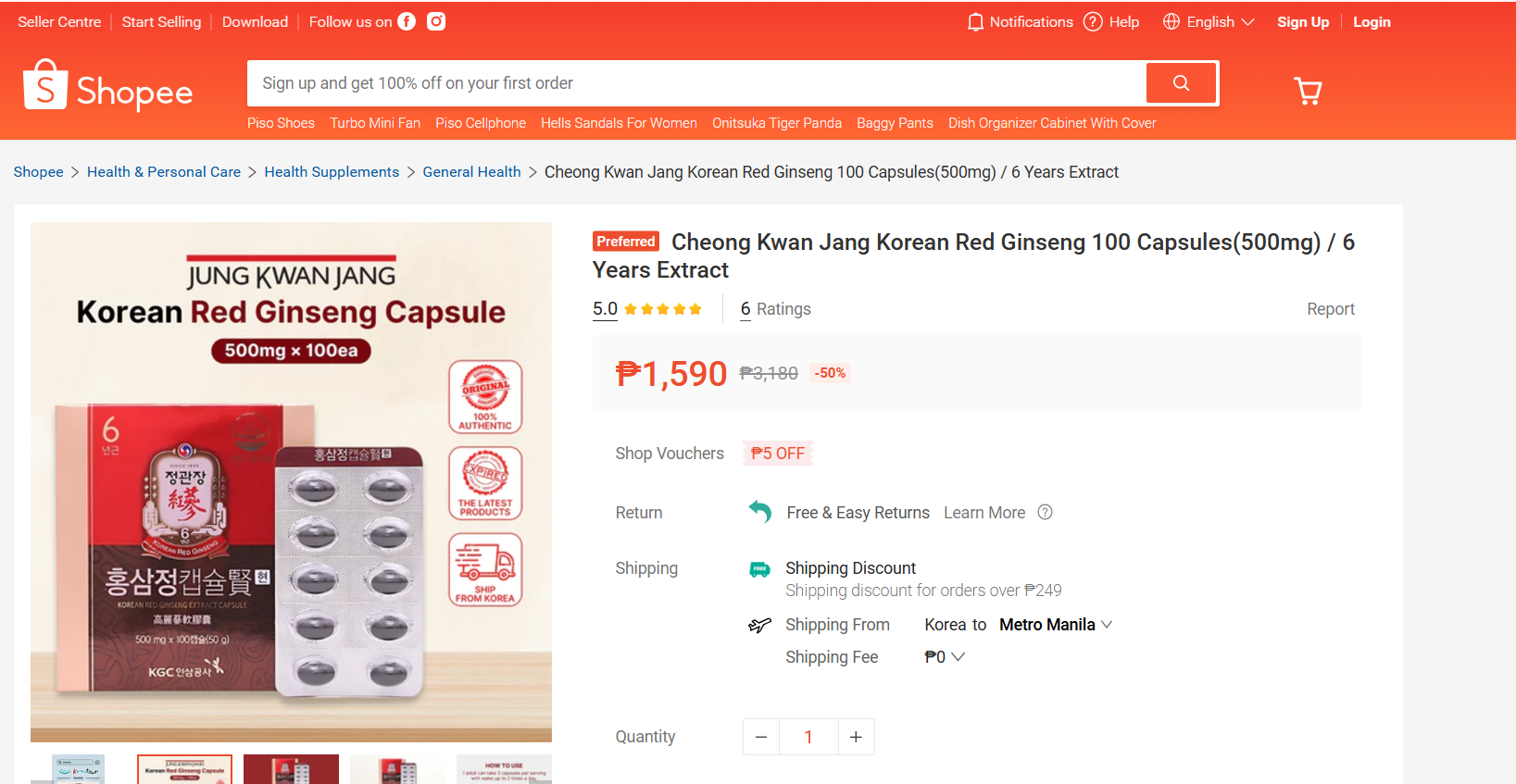Image resolution: width=1516 pixels, height=784 pixels.
Task: Search suggestion Piso Cellphone
Action: [481, 123]
